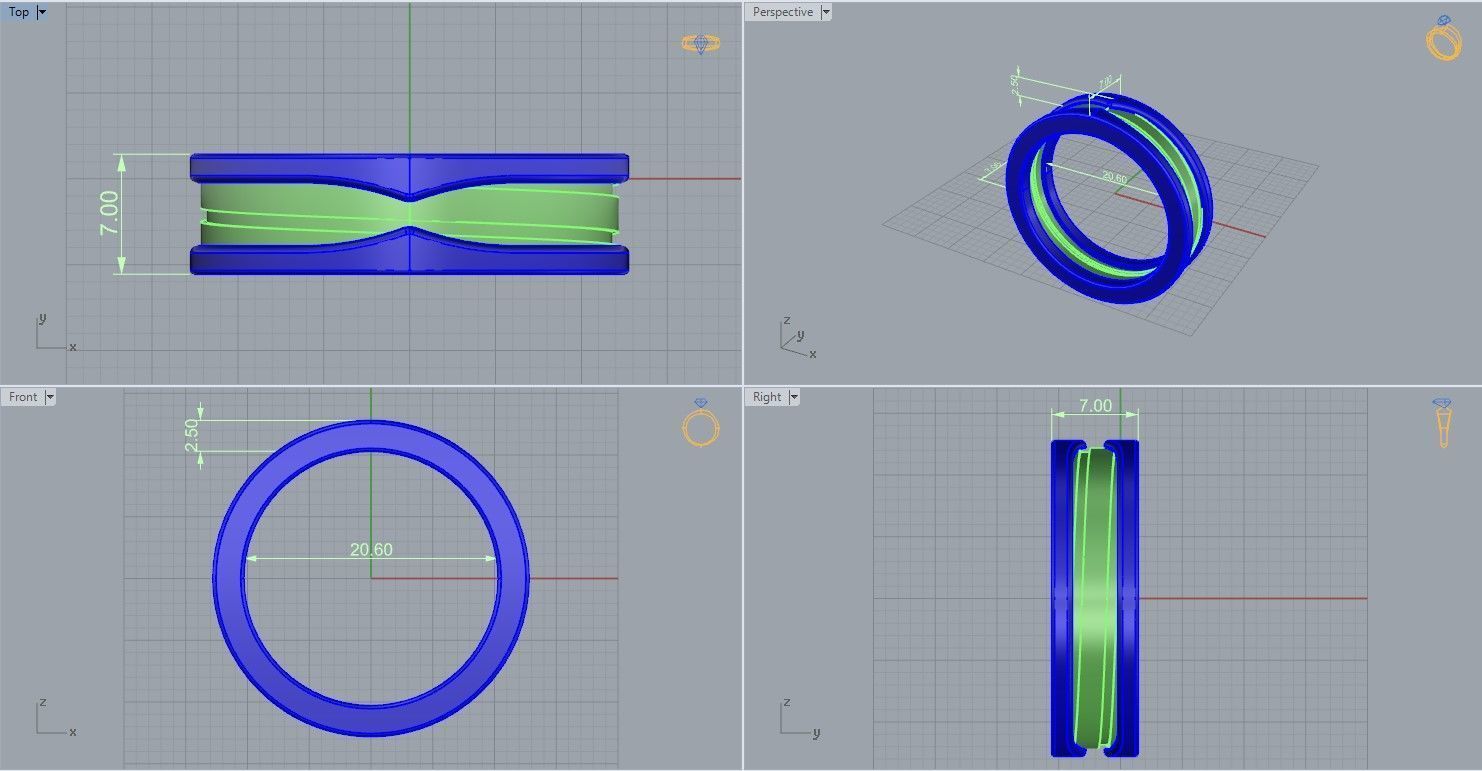Viewport: 1482px width, 771px height.
Task: Select the green band in Right viewport
Action: pos(1095,598)
